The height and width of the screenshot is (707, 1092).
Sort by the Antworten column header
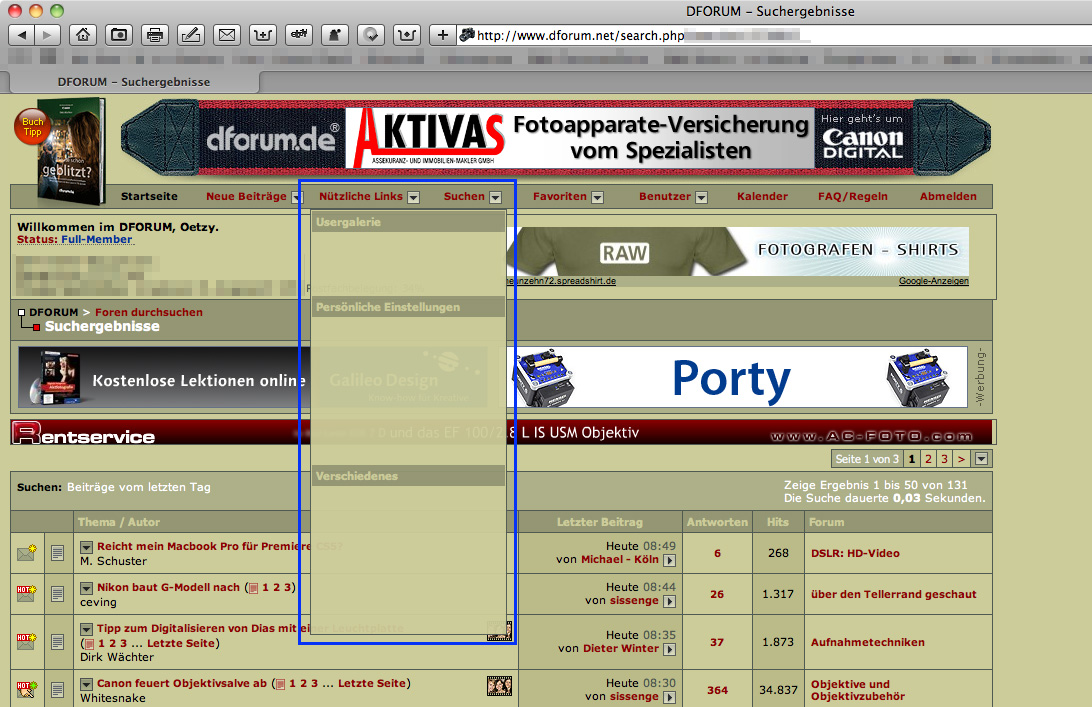coord(717,522)
